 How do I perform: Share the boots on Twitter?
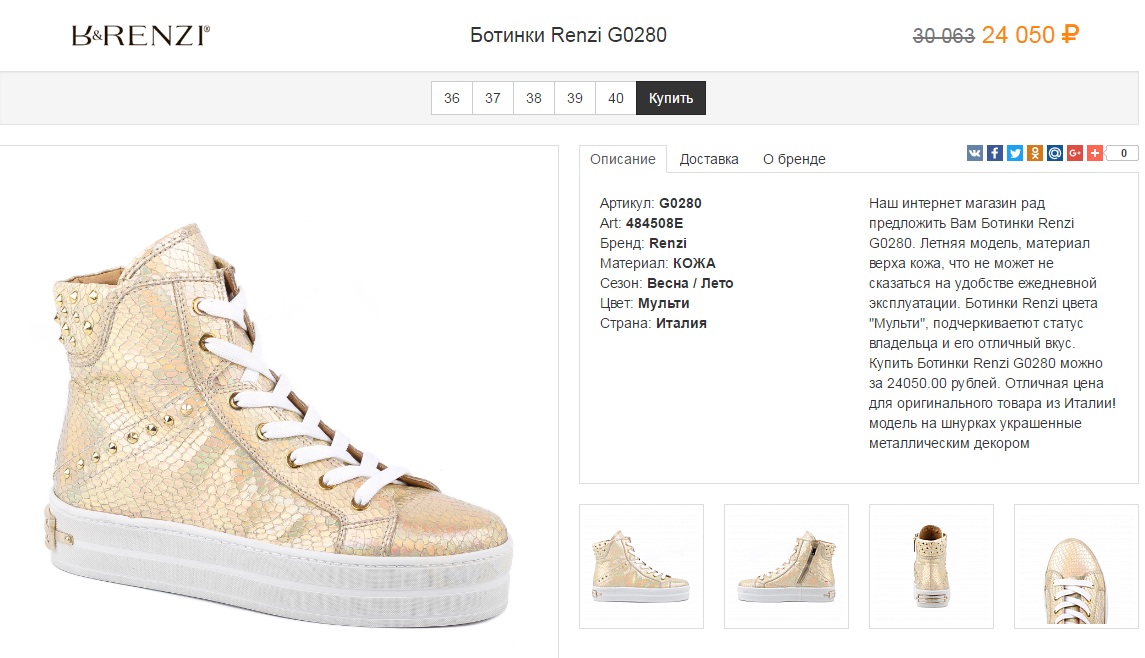pyautogui.click(x=1015, y=153)
